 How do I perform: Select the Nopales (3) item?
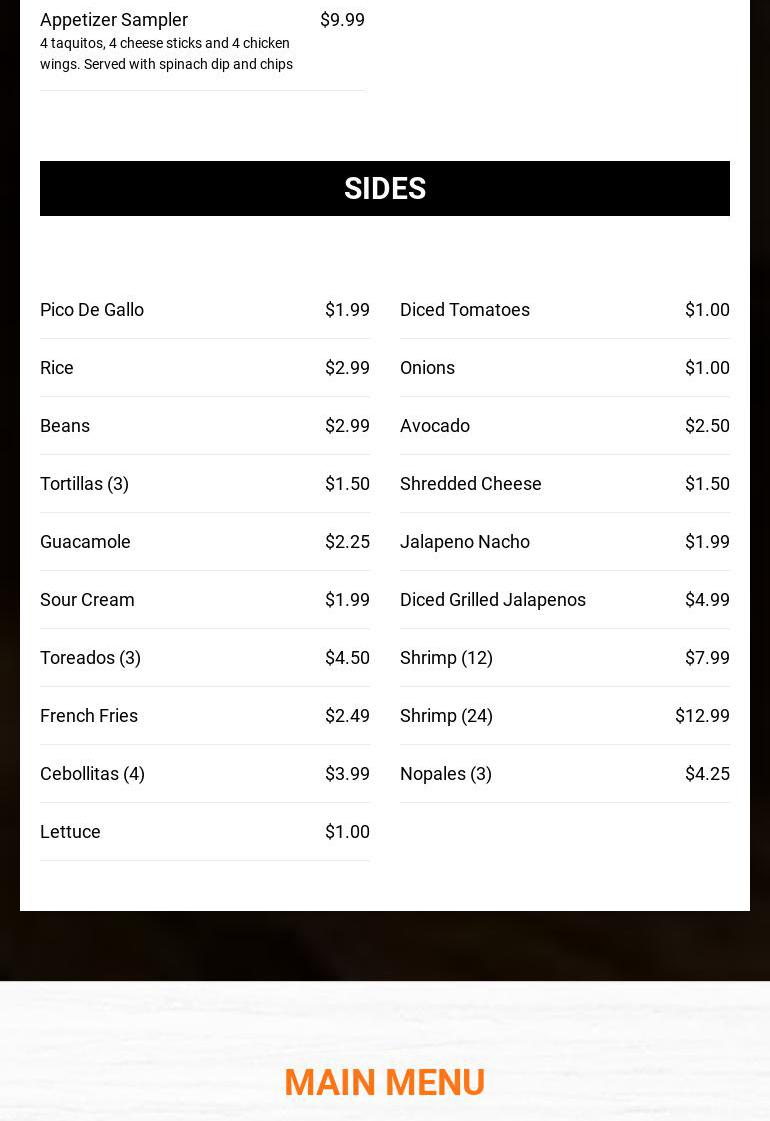tap(446, 774)
